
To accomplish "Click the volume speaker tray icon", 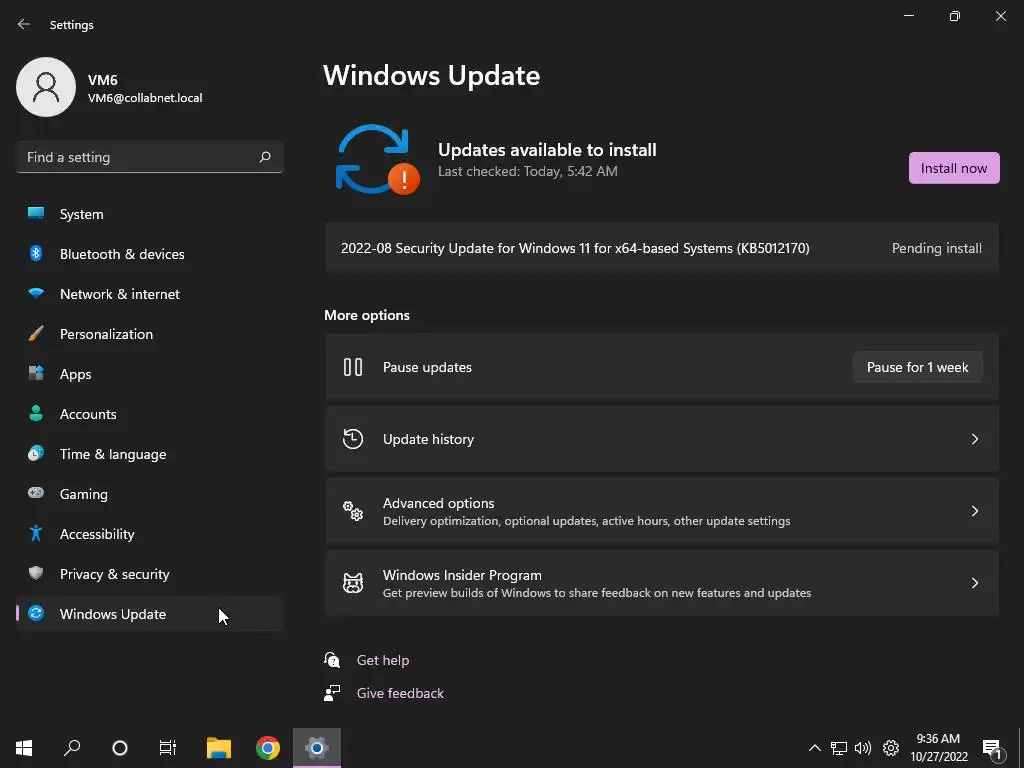I will [x=863, y=748].
